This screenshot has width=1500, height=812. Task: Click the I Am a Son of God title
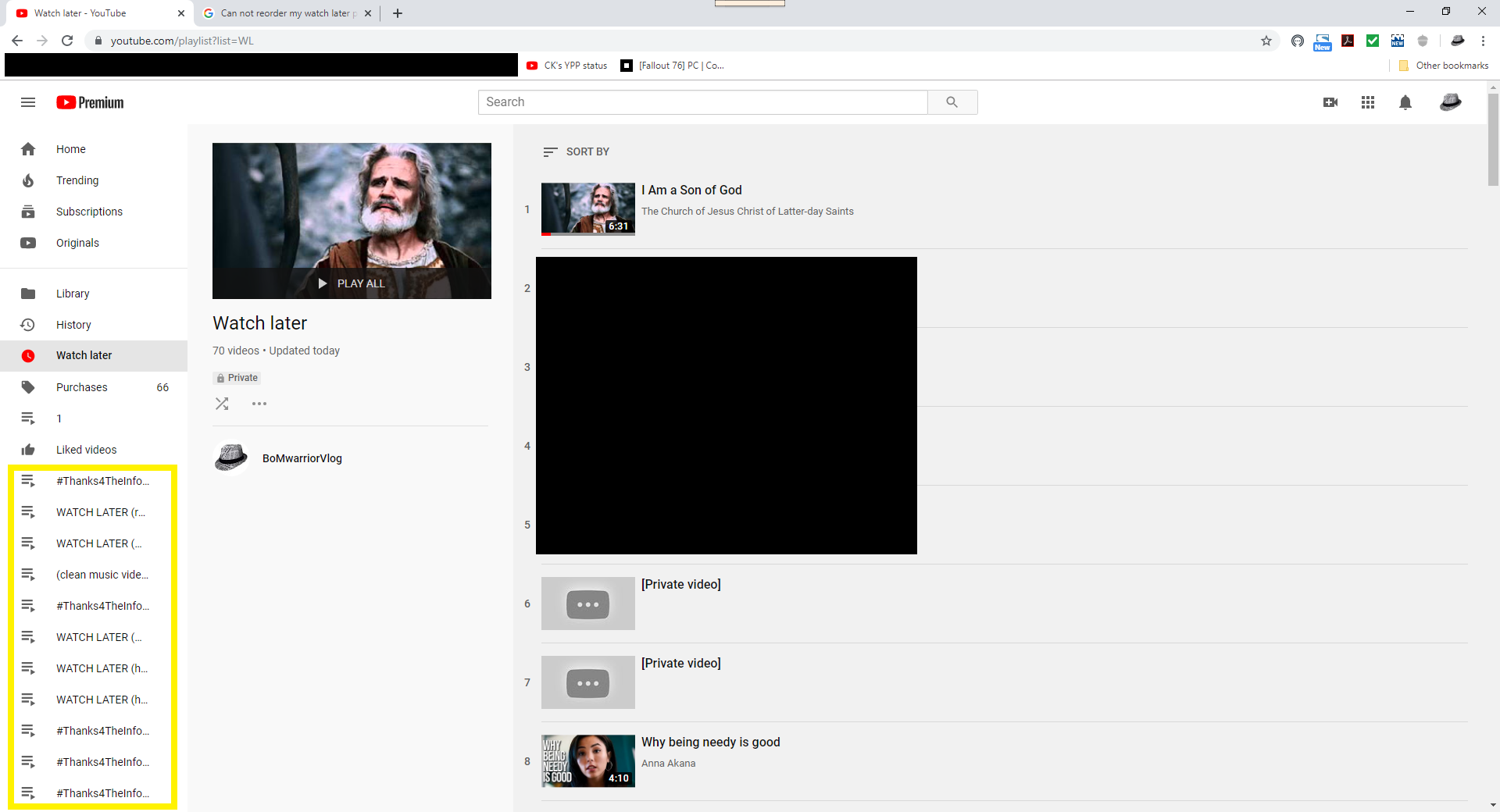click(x=691, y=190)
